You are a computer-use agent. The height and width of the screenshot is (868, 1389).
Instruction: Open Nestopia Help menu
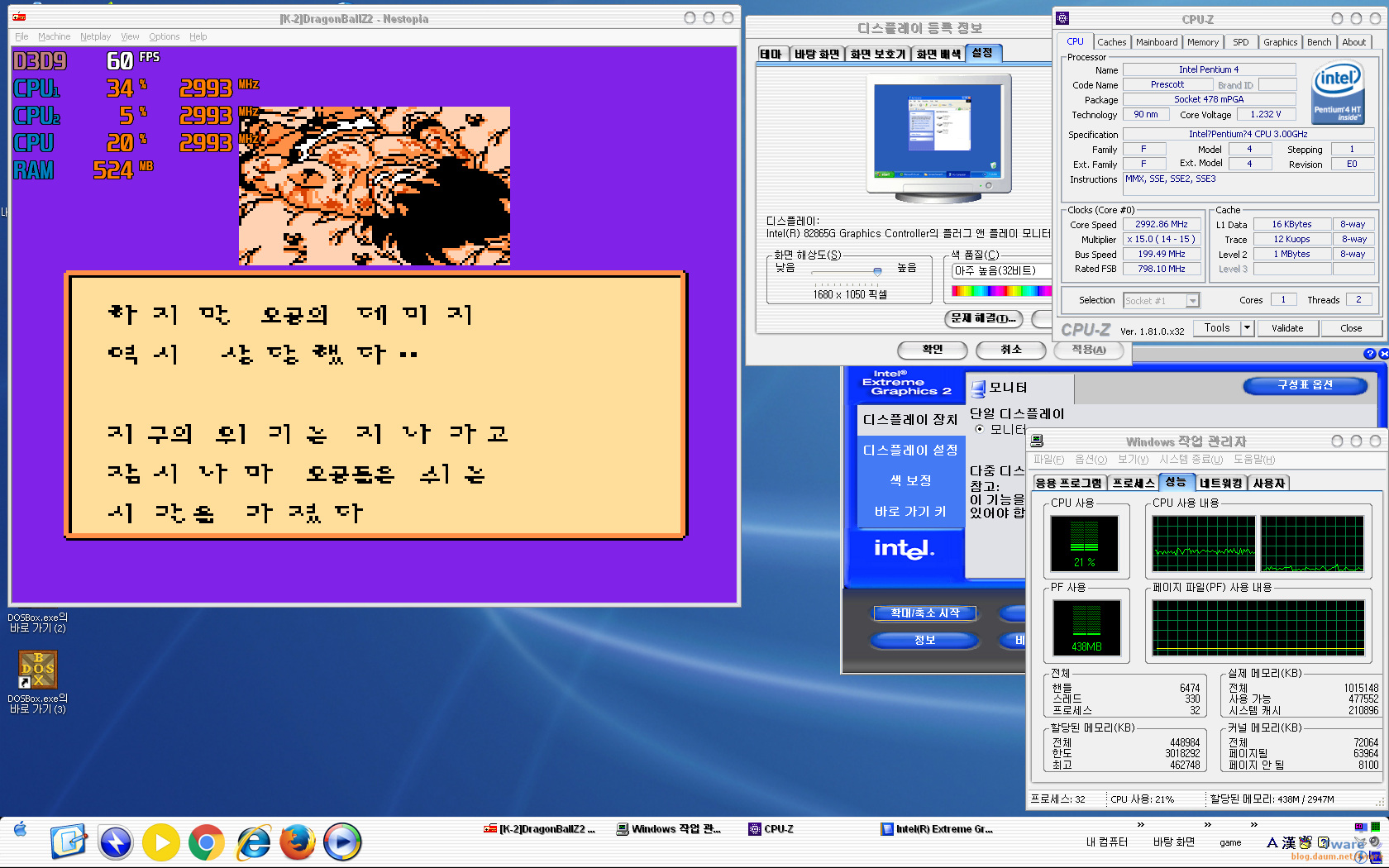tap(198, 36)
